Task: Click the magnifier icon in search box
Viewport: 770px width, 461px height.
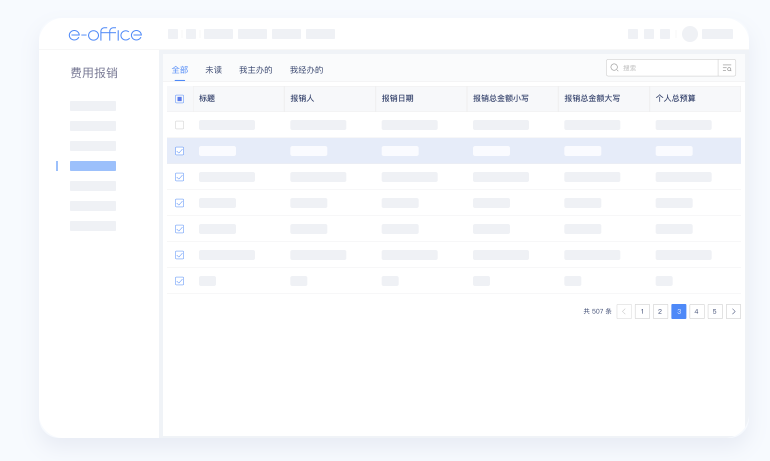Action: [x=614, y=68]
